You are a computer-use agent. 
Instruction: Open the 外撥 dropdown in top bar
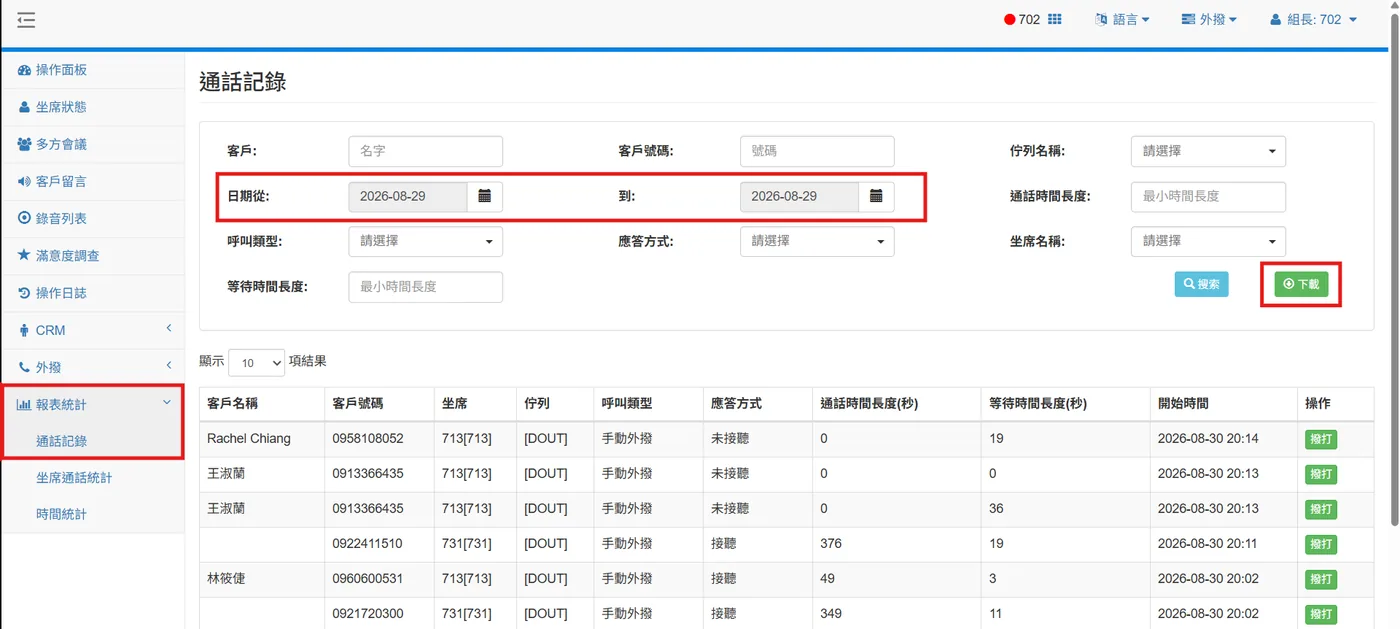click(x=1209, y=20)
